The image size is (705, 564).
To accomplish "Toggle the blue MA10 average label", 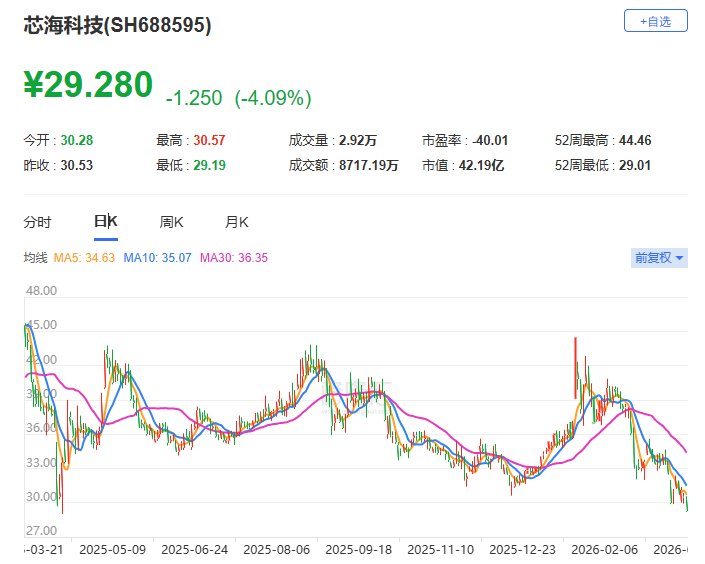I will click(159, 258).
